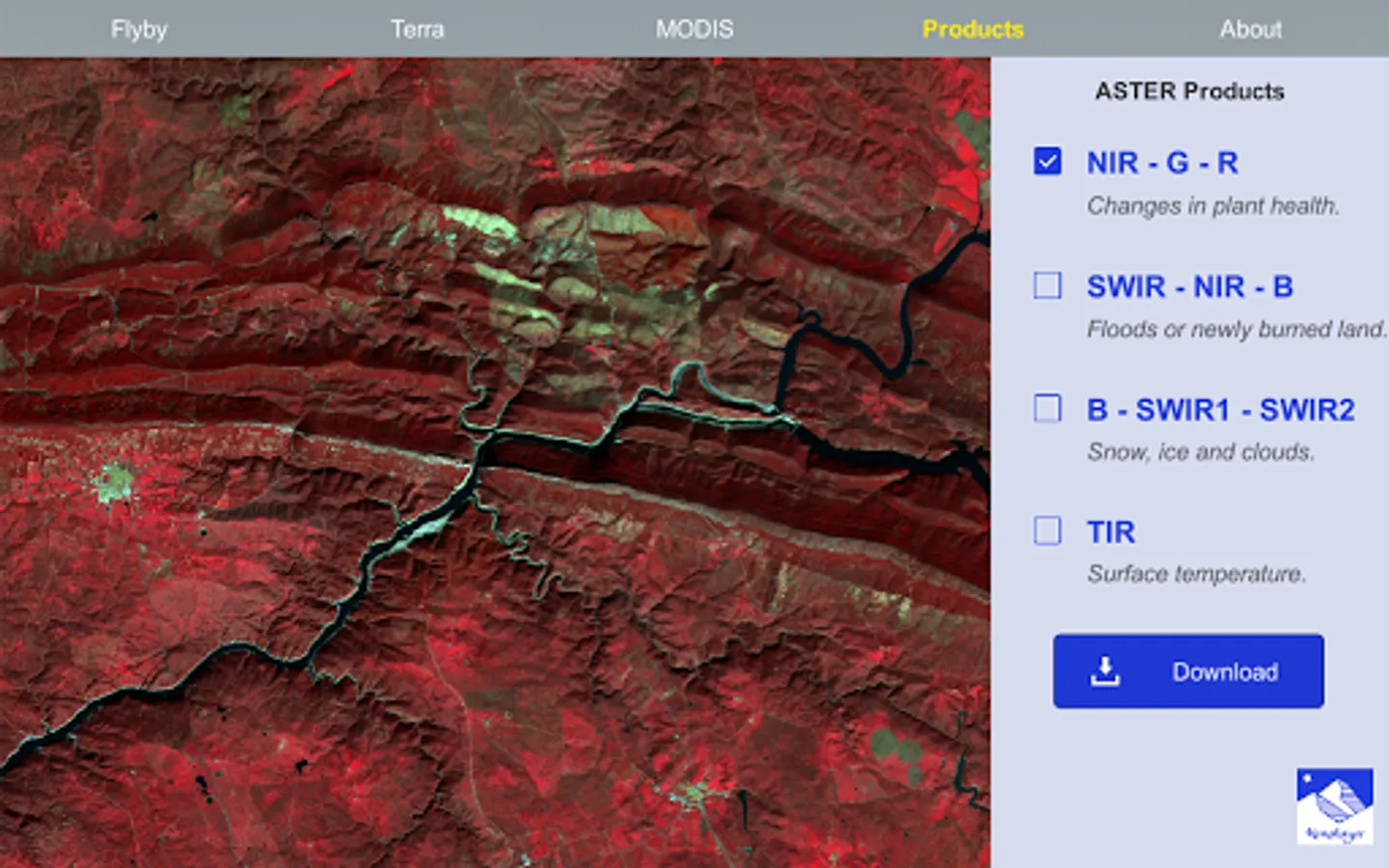Click the TIR product label

coord(1110,532)
